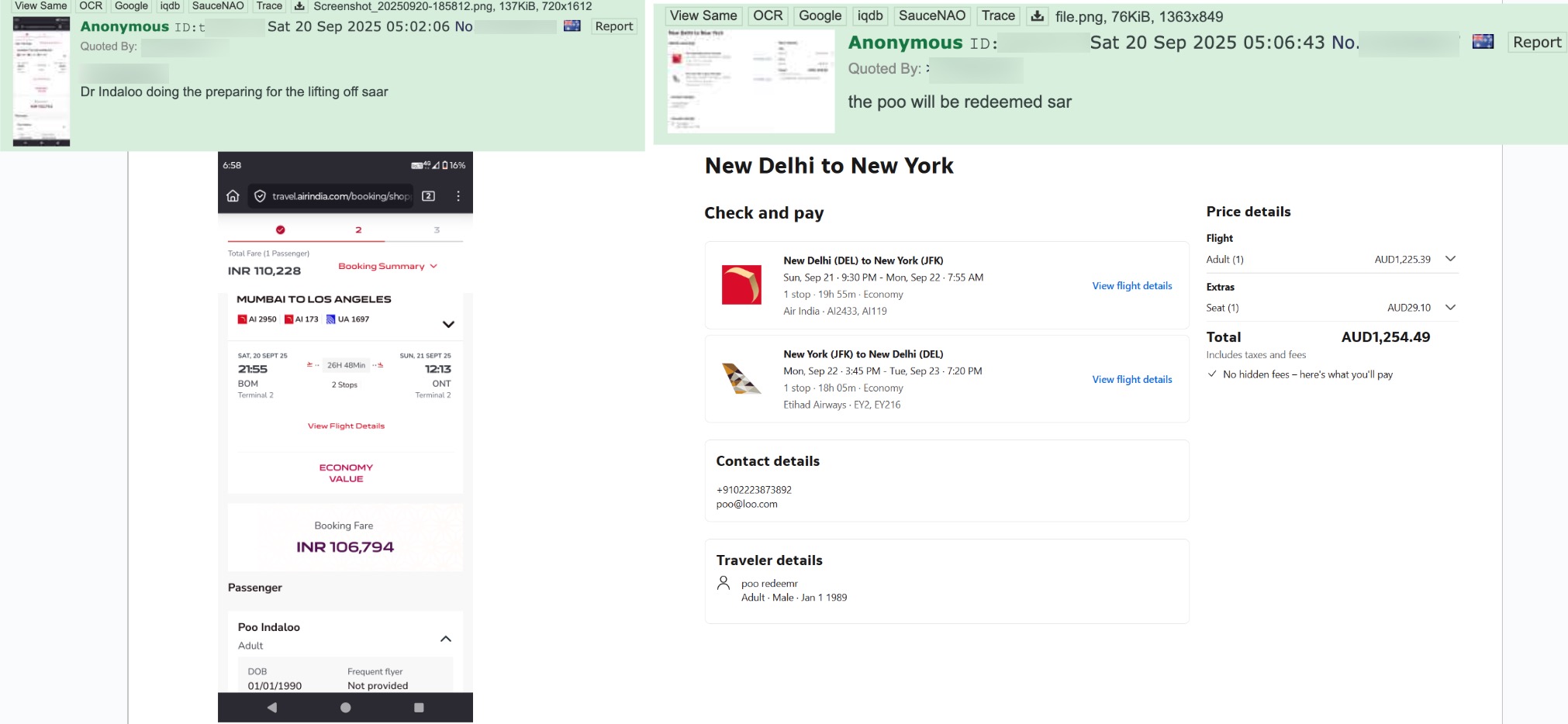The width and height of the screenshot is (1568, 724).
Task: Click the shield icon in the travel.airindia.com address bar
Action: click(258, 196)
